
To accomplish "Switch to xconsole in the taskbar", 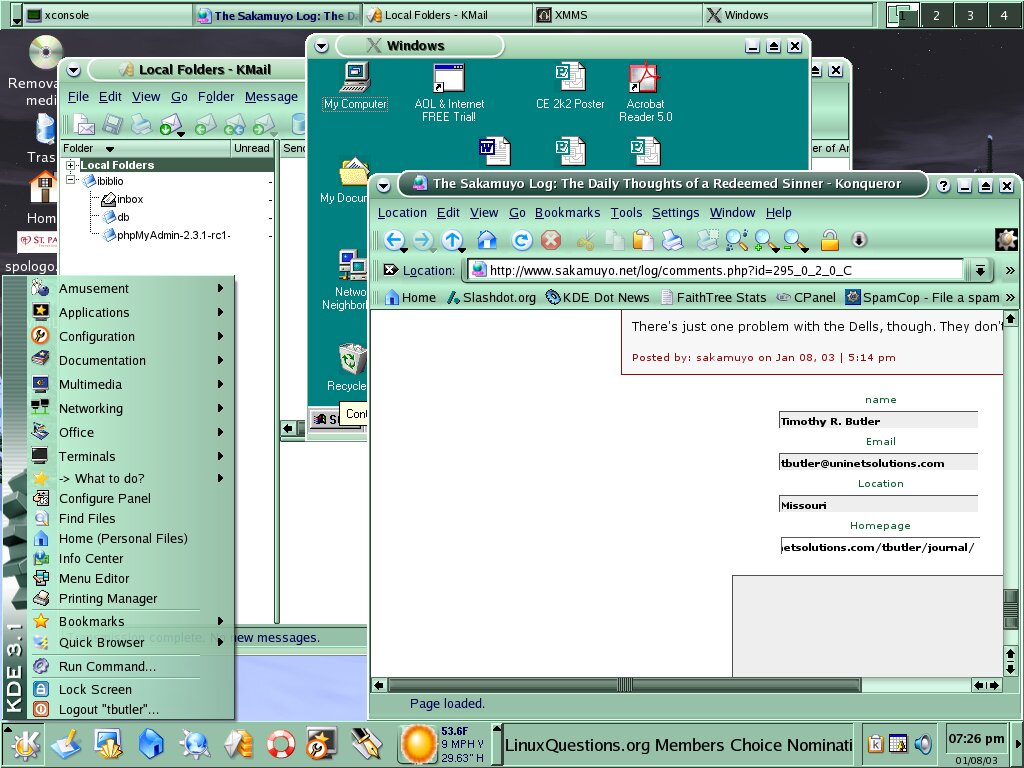I will pos(107,15).
